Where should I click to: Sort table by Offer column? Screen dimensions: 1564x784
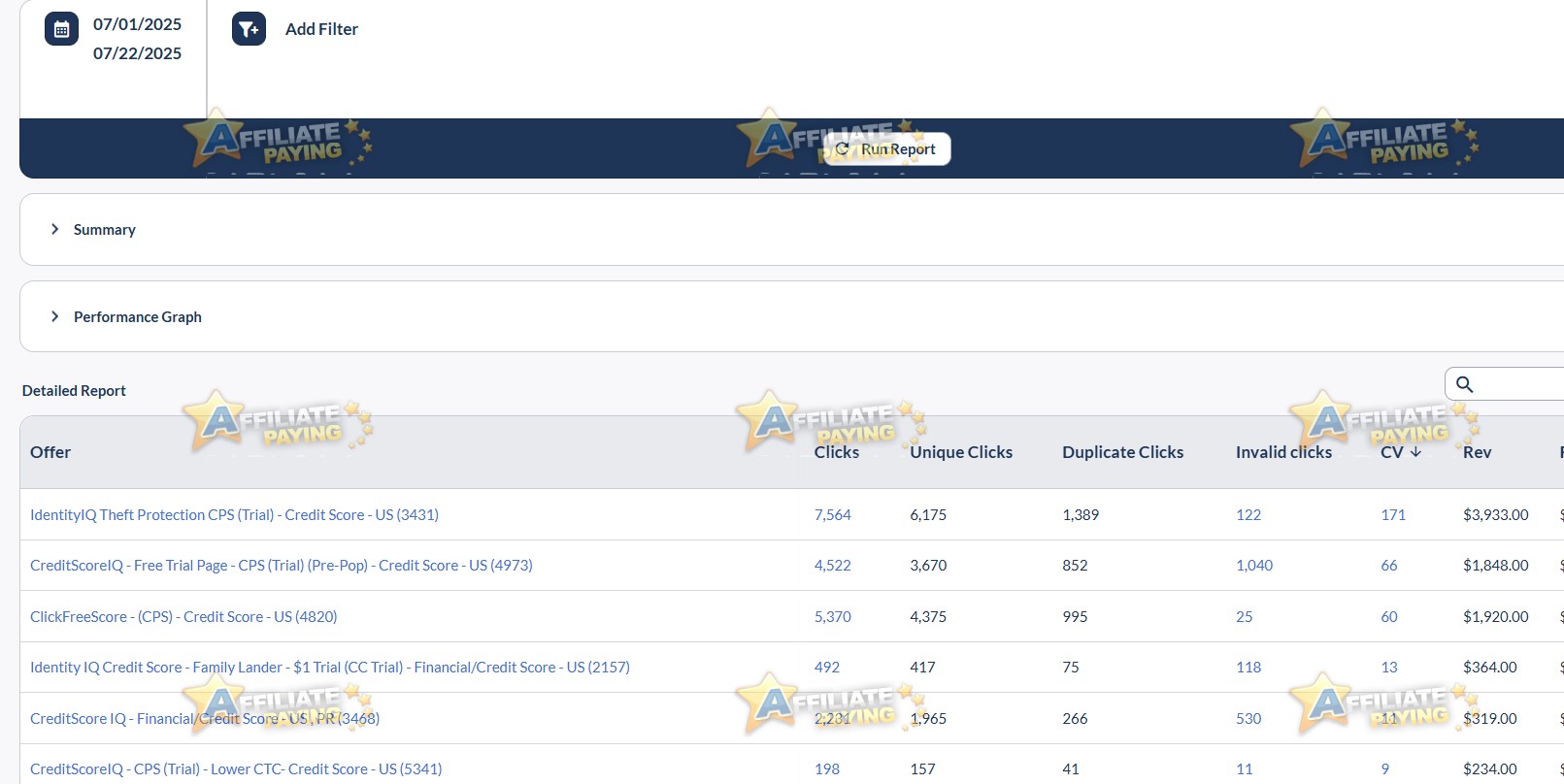point(50,452)
